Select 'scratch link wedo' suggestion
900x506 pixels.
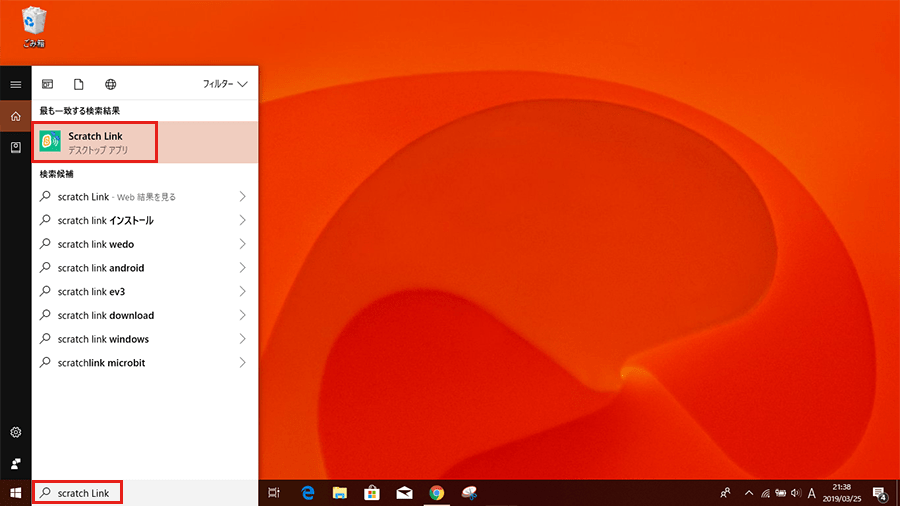click(x=145, y=244)
